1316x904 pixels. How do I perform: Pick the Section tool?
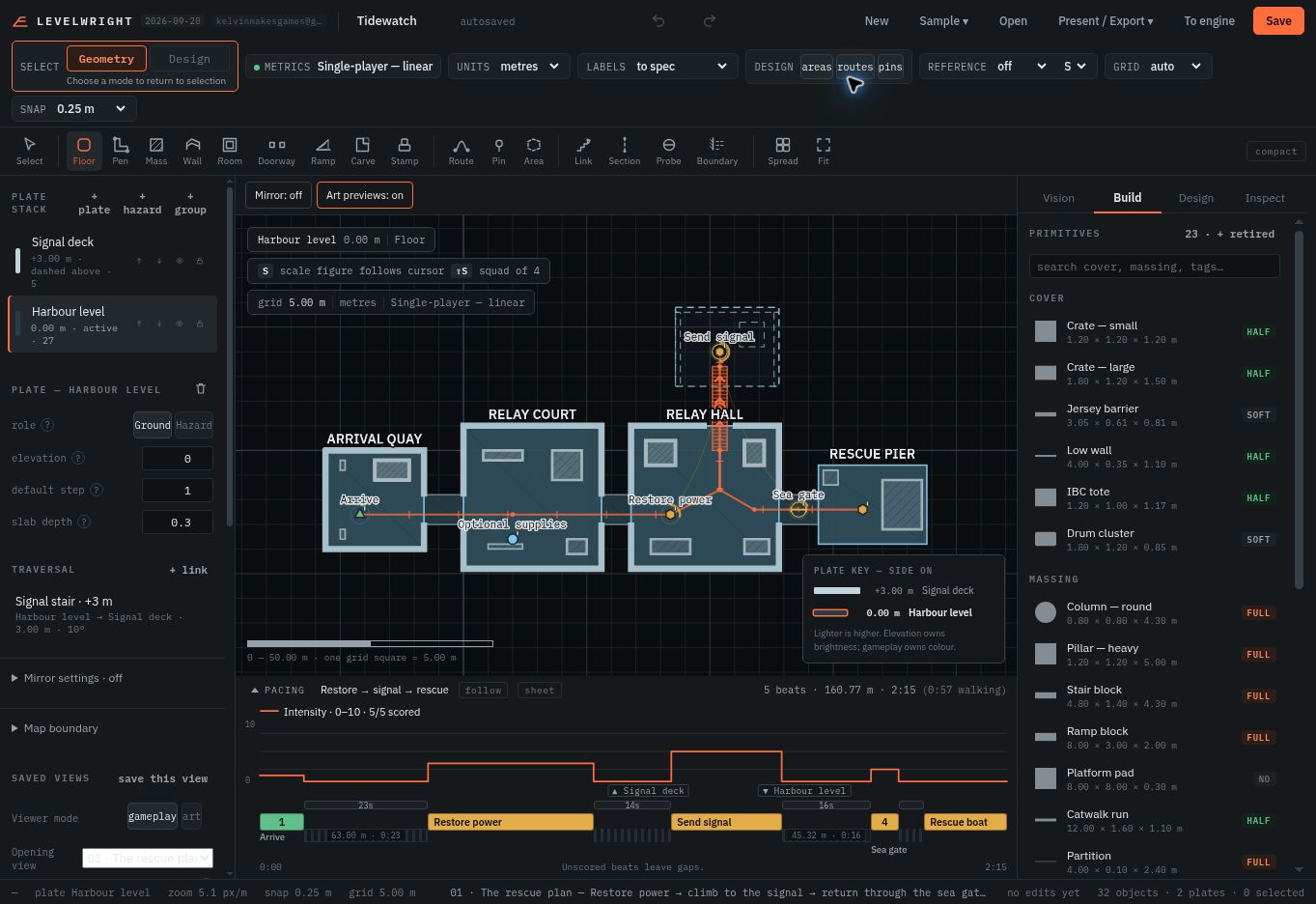[x=625, y=151]
